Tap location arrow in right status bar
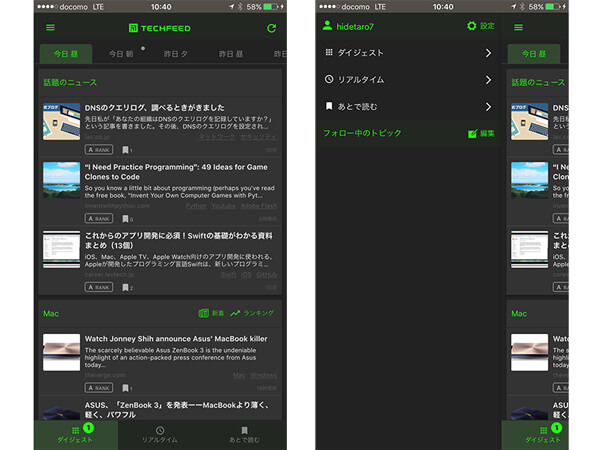This screenshot has width=600, height=450. pyautogui.click(x=514, y=7)
